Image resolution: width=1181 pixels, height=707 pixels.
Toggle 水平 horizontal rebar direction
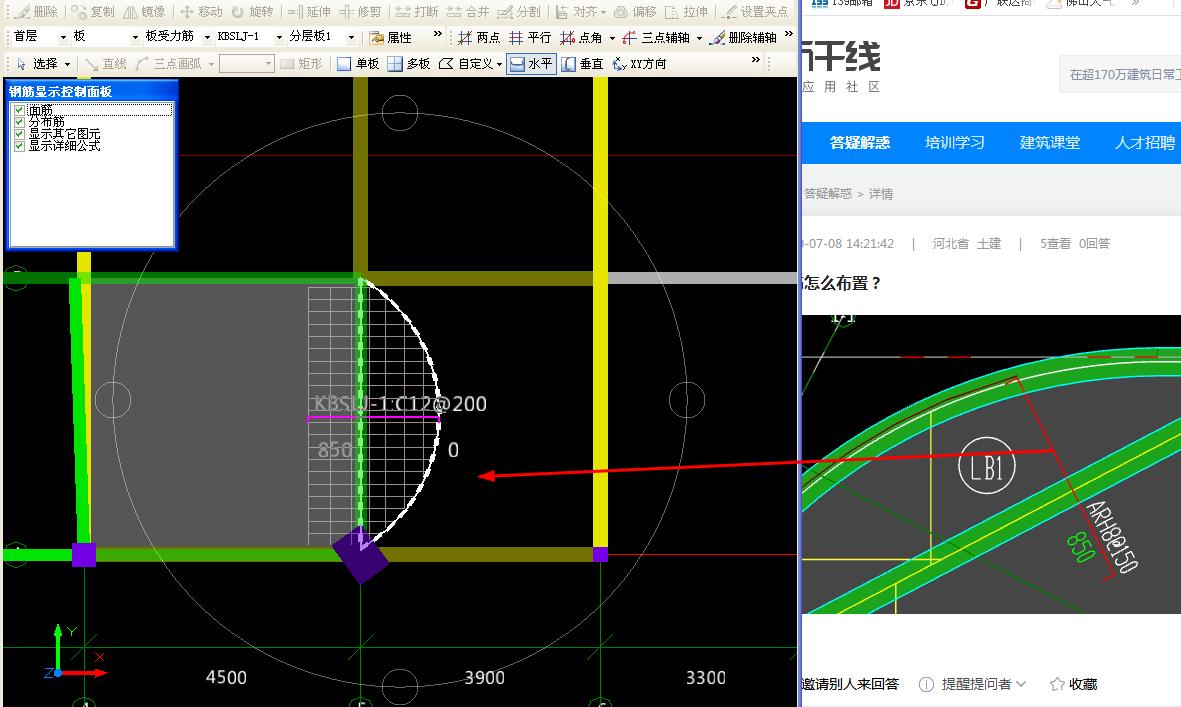531,64
